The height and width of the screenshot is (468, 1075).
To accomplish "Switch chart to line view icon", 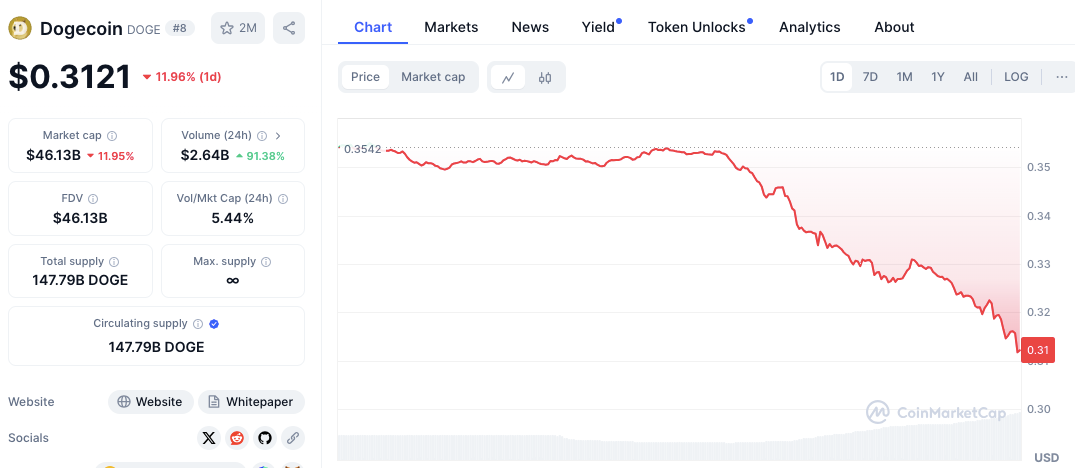I will coord(508,77).
